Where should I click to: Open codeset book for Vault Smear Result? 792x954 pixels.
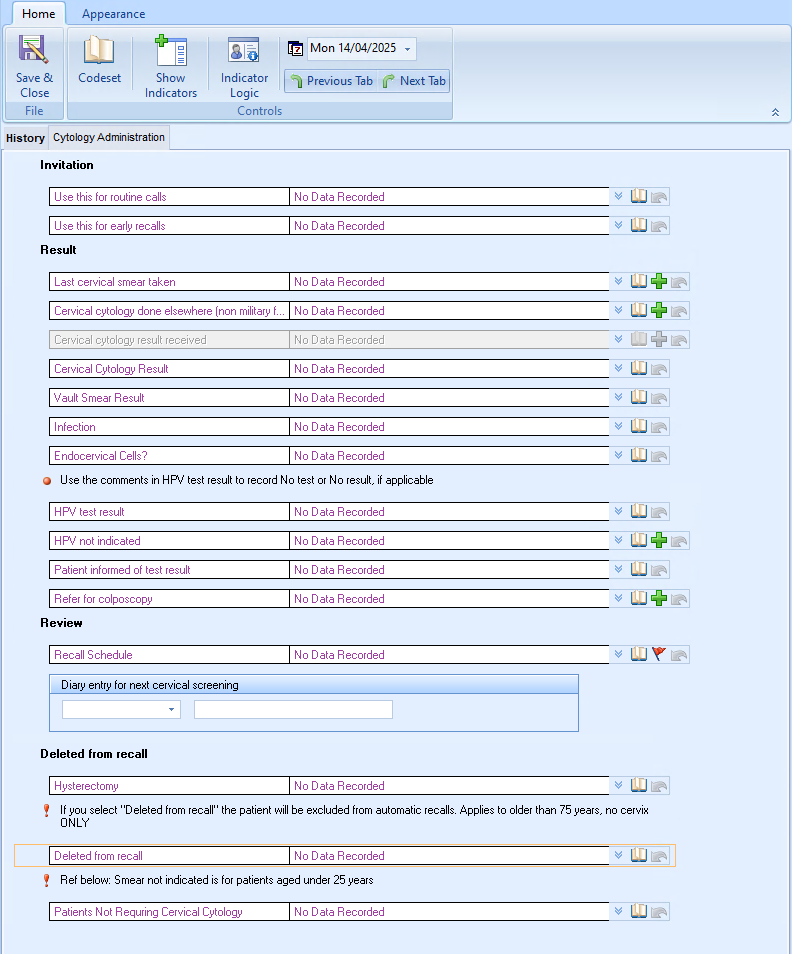639,398
